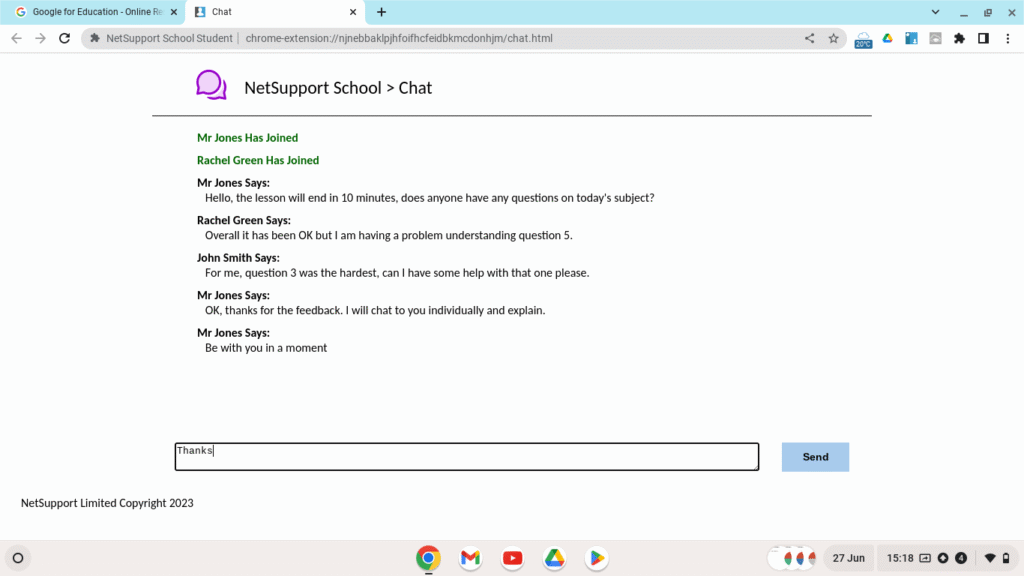Click the chat message input box

467,456
